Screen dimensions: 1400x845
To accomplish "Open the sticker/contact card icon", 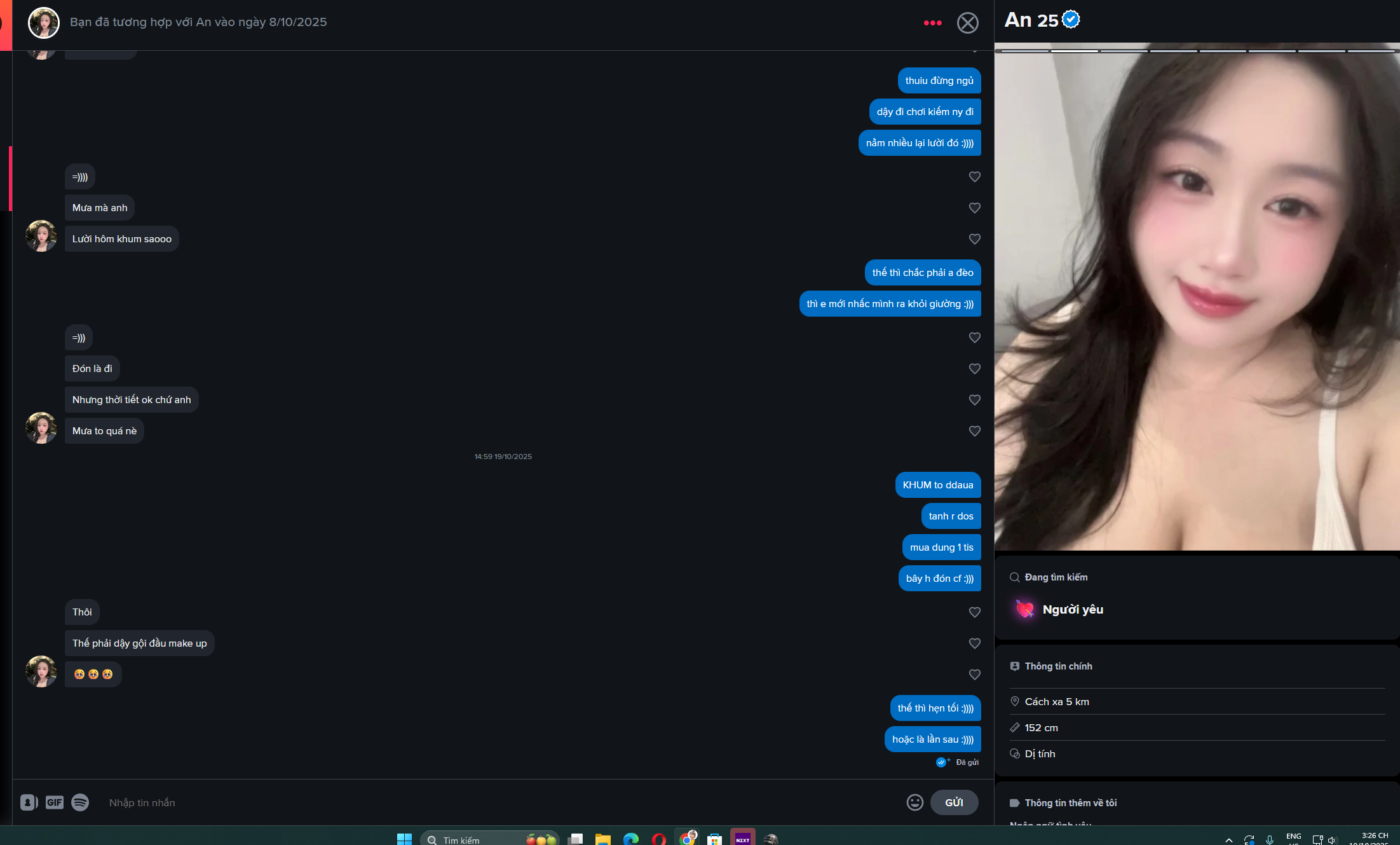I will click(29, 802).
